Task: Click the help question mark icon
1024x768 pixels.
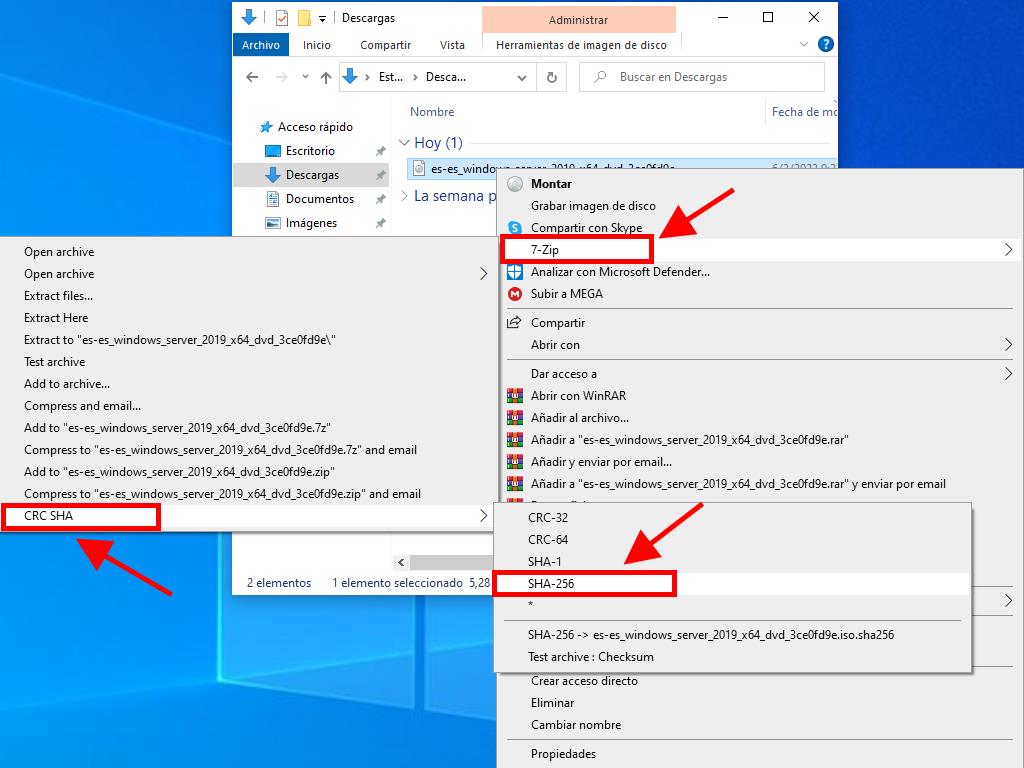Action: 825,44
